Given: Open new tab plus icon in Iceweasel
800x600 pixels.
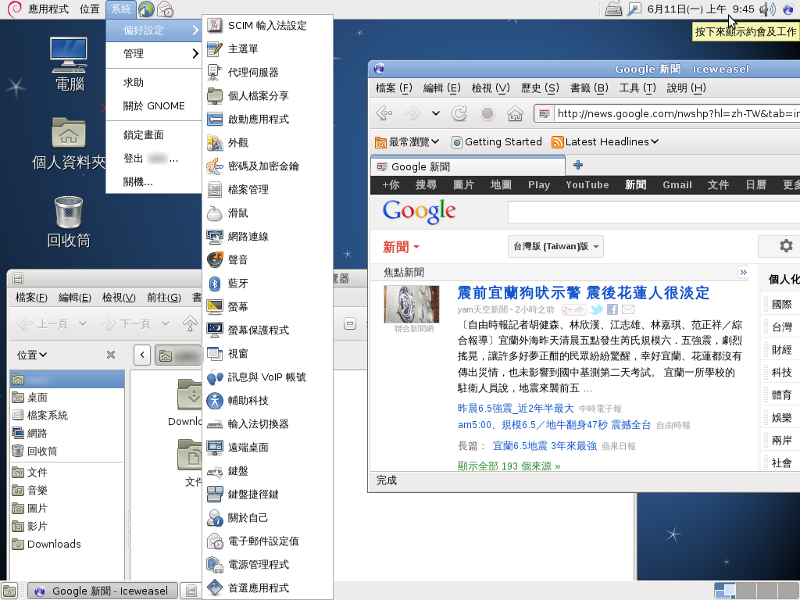Looking at the screenshot, I should tap(578, 165).
